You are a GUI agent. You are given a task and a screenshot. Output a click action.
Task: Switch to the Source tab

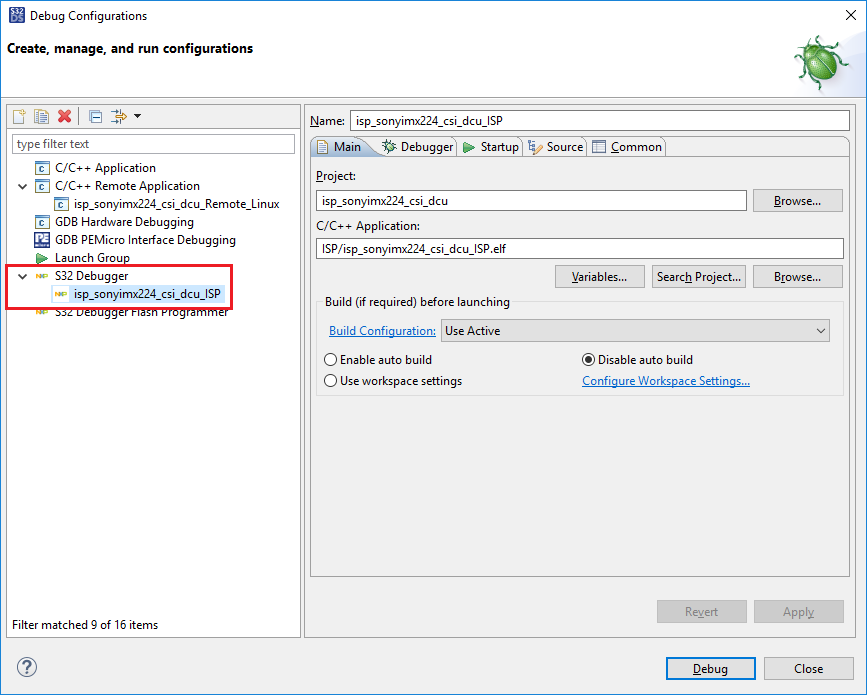(556, 147)
